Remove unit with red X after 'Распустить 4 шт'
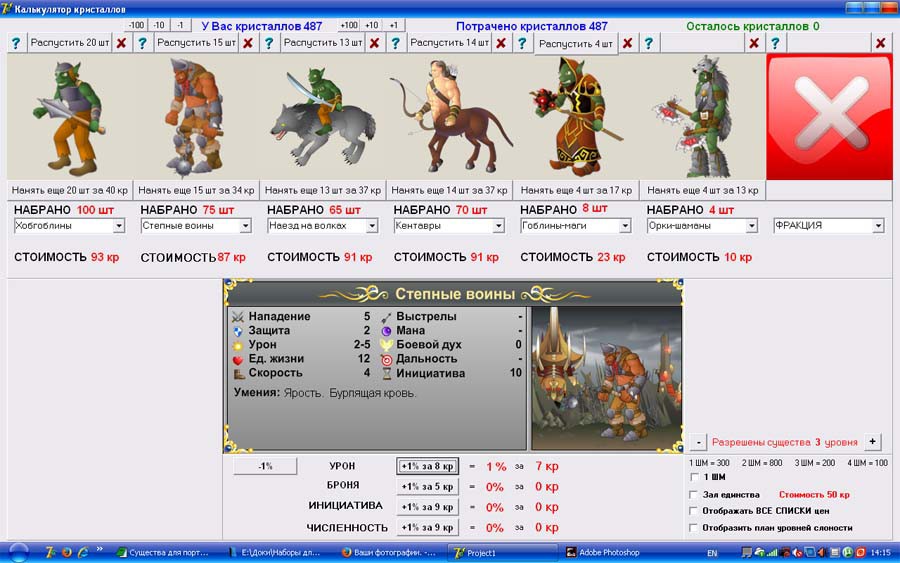This screenshot has height=563, width=900. (x=628, y=43)
